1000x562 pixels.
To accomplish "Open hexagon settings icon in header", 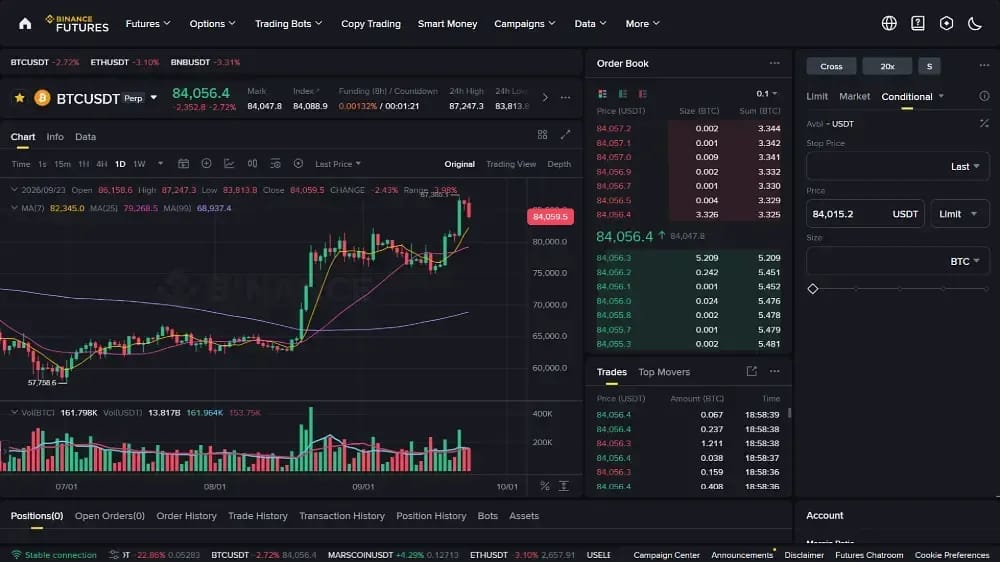I will 946,24.
